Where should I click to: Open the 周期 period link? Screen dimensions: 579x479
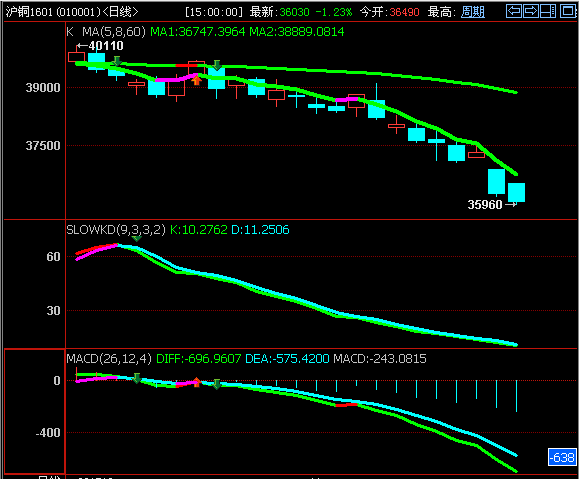pos(473,12)
